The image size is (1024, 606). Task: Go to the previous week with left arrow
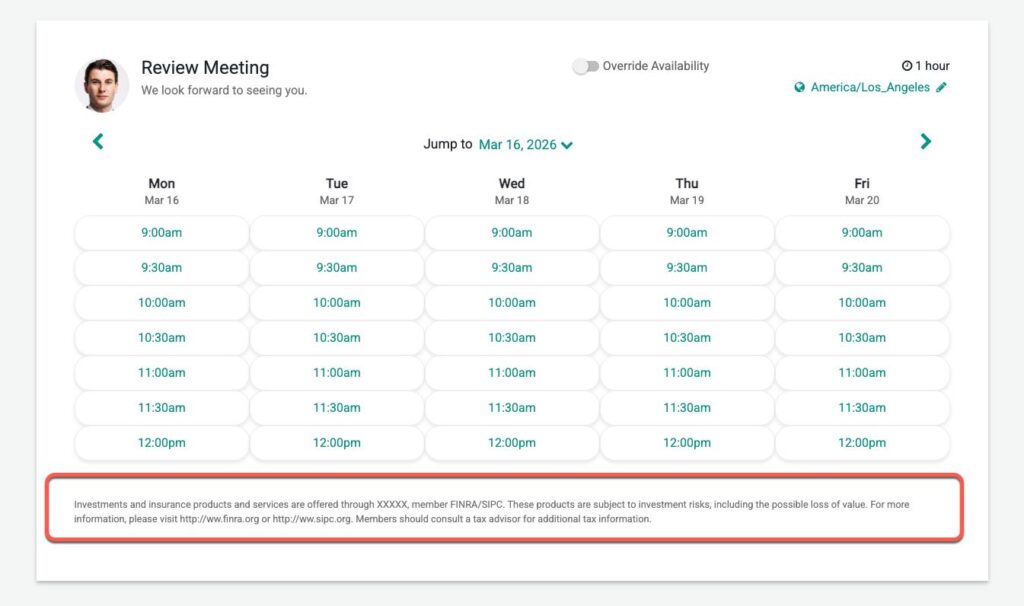pos(98,142)
